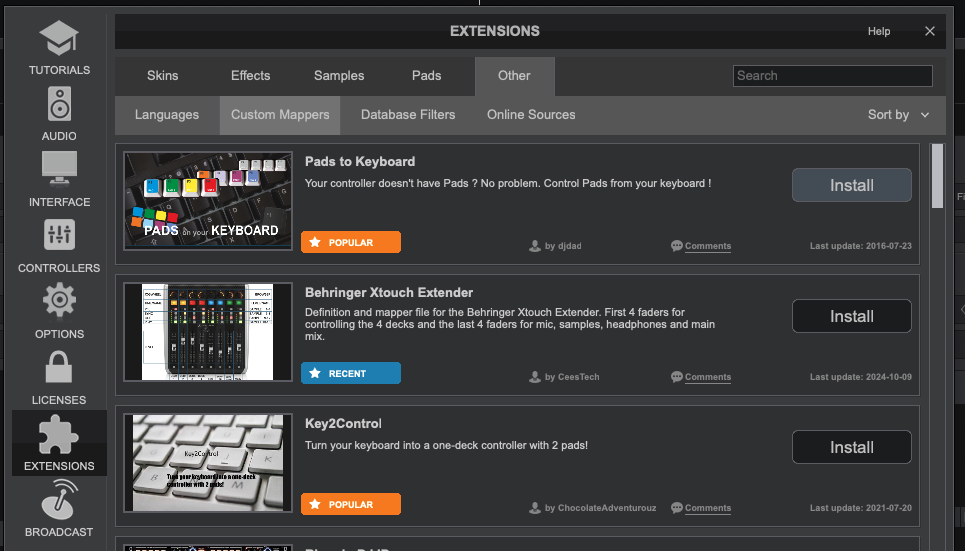Open the Languages sub-tab
The width and height of the screenshot is (965, 551).
[x=167, y=115]
